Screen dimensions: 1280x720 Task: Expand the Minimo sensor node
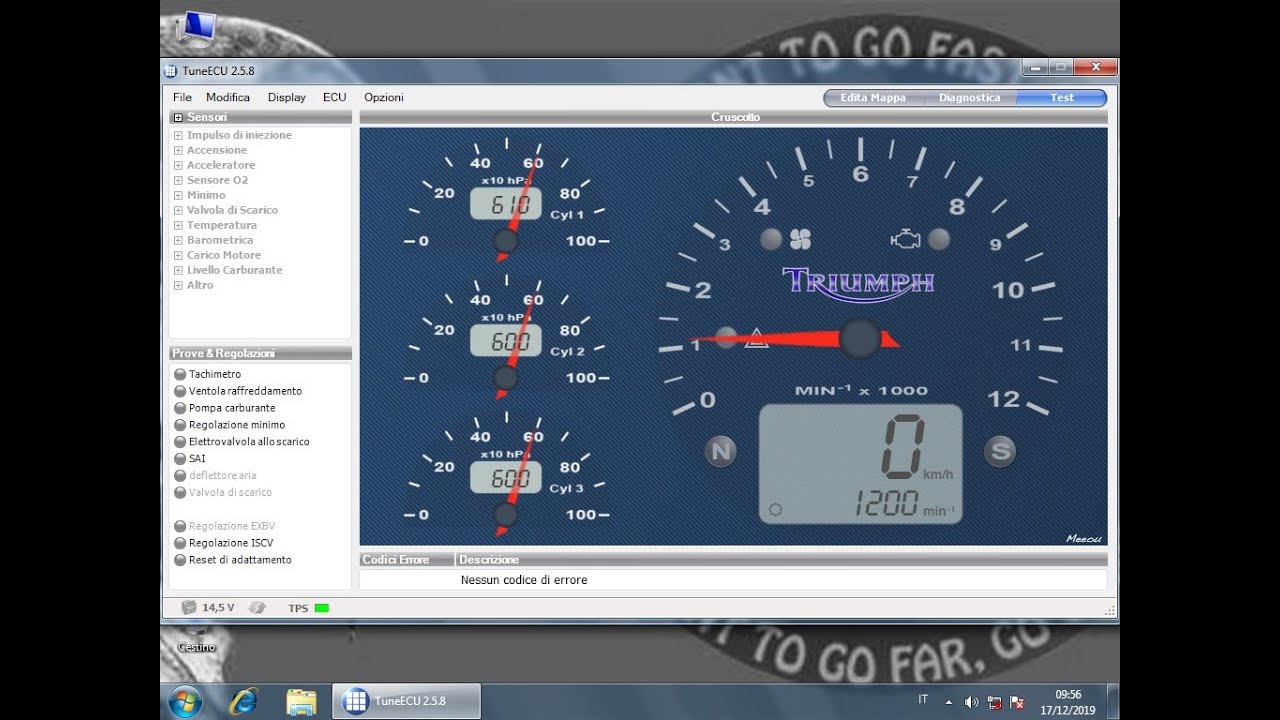pos(178,195)
